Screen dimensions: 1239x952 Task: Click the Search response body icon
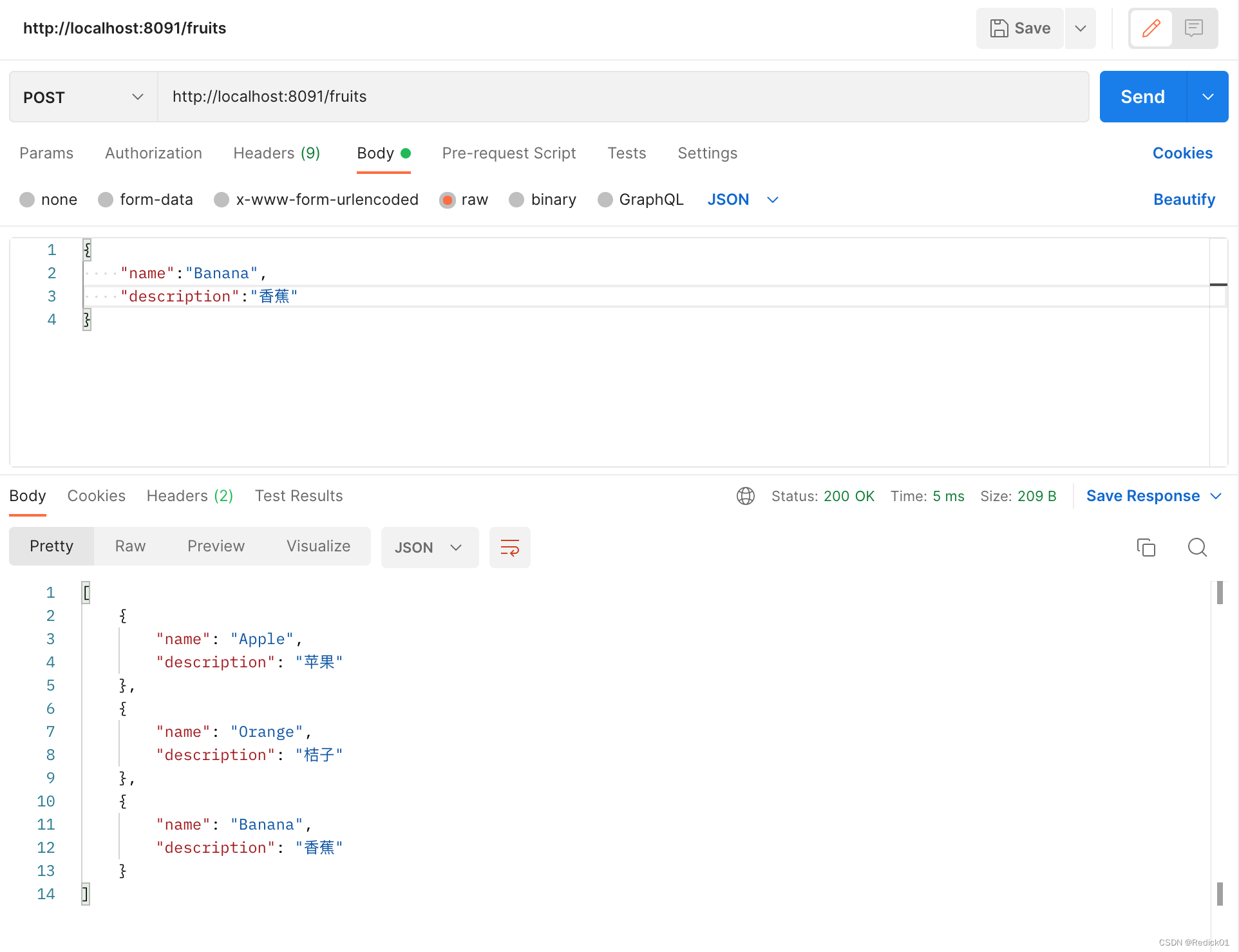point(1197,547)
